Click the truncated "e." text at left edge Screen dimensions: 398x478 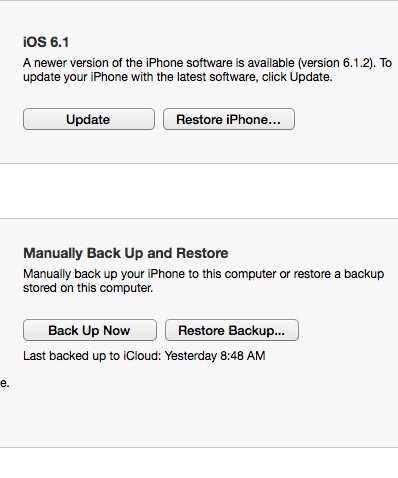pyautogui.click(x=5, y=383)
